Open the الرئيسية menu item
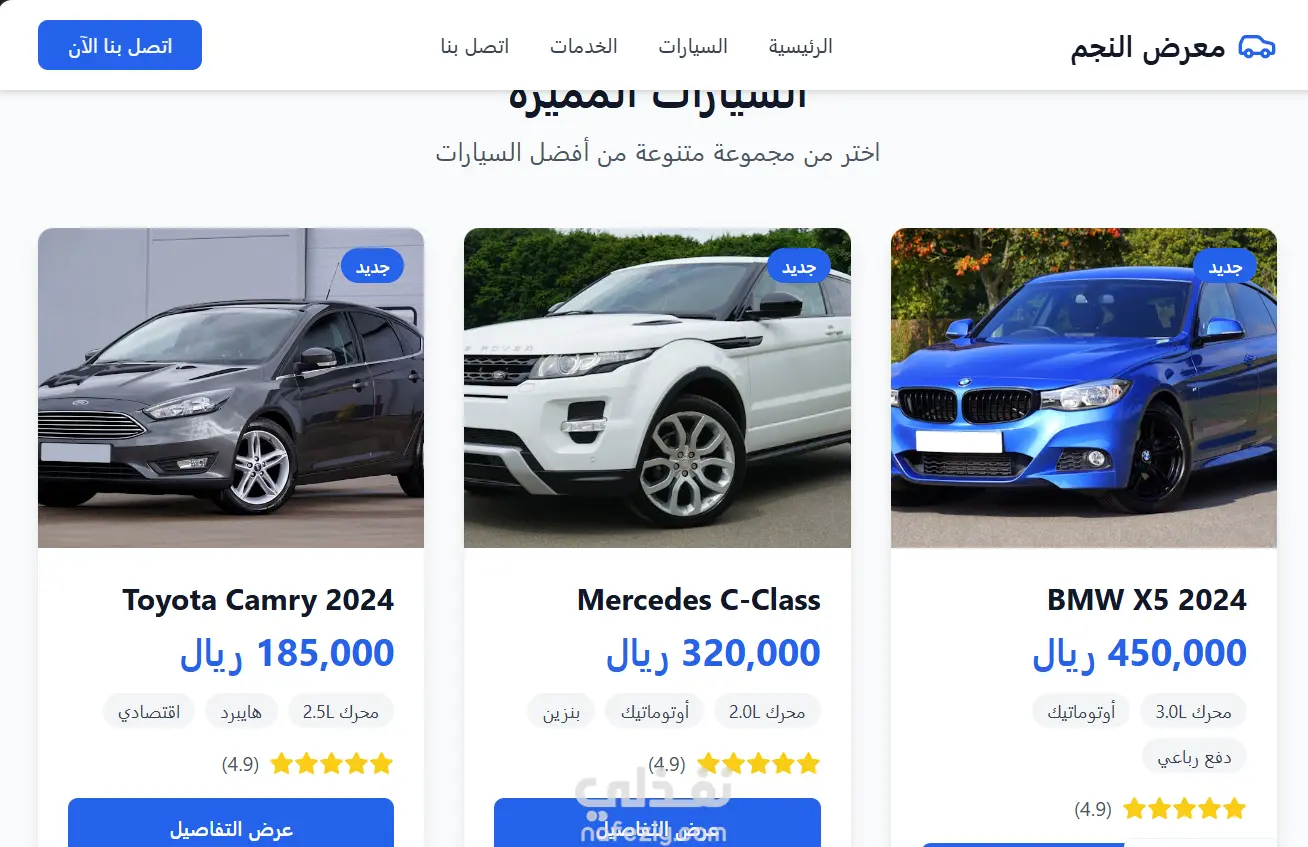Image resolution: width=1308 pixels, height=847 pixels. 800,46
